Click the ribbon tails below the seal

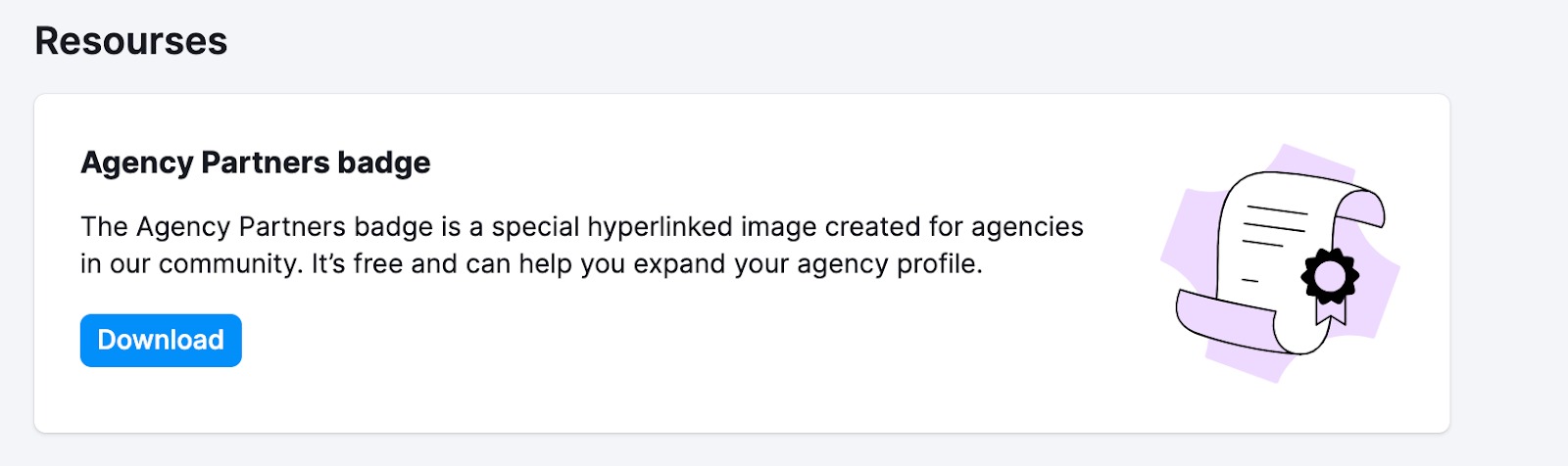tap(1330, 312)
